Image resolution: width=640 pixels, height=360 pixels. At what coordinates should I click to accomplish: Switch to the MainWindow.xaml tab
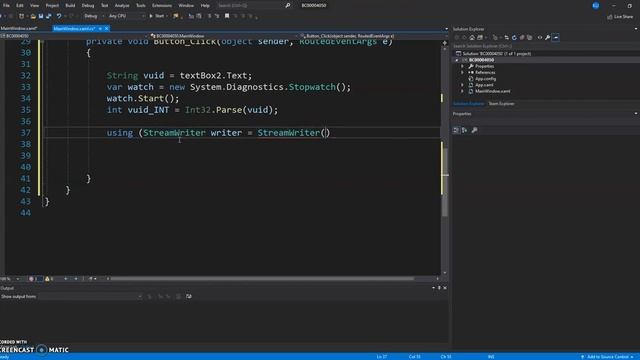[x=19, y=29]
